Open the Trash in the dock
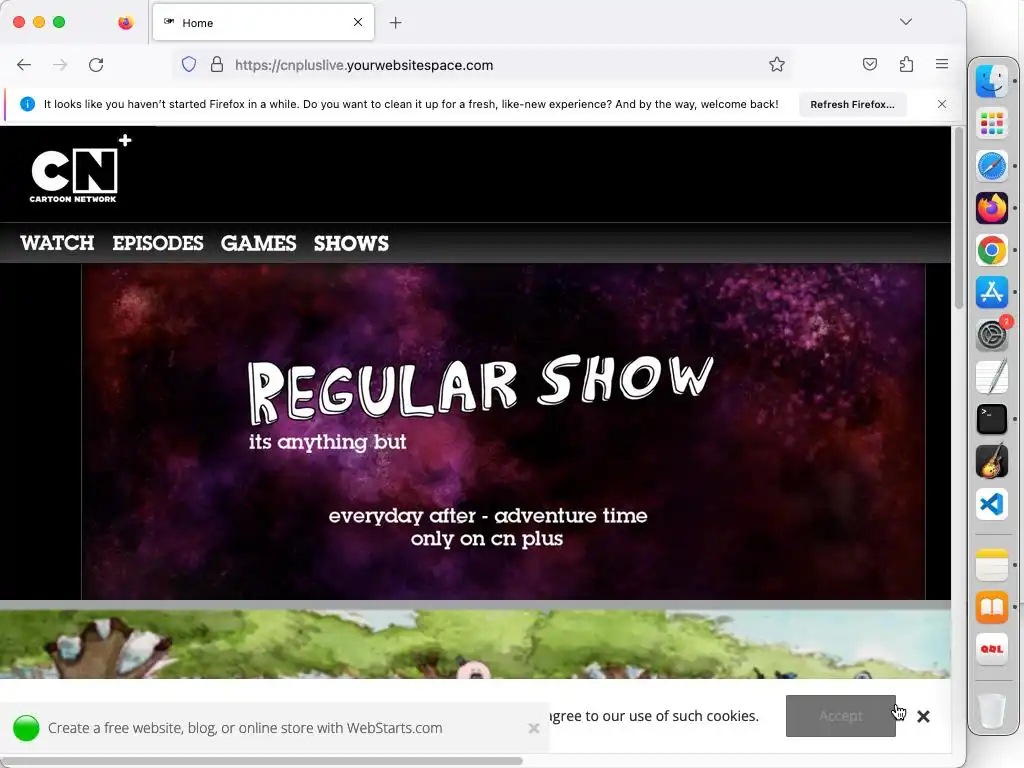 (992, 710)
